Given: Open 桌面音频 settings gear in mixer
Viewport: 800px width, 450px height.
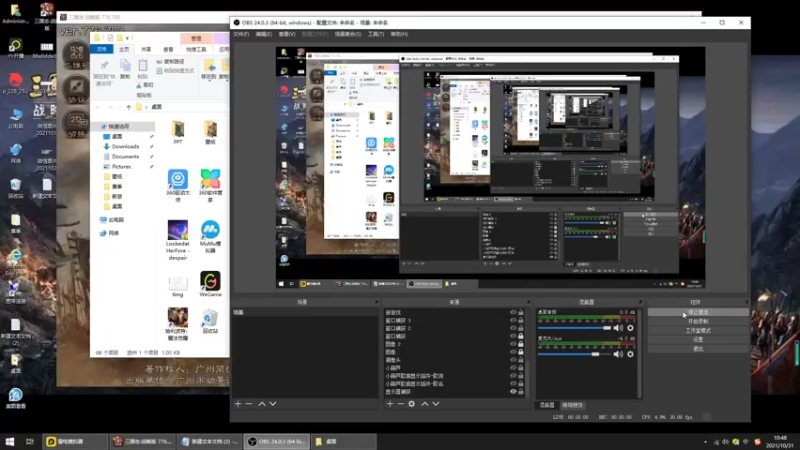Looking at the screenshot, I should point(631,328).
